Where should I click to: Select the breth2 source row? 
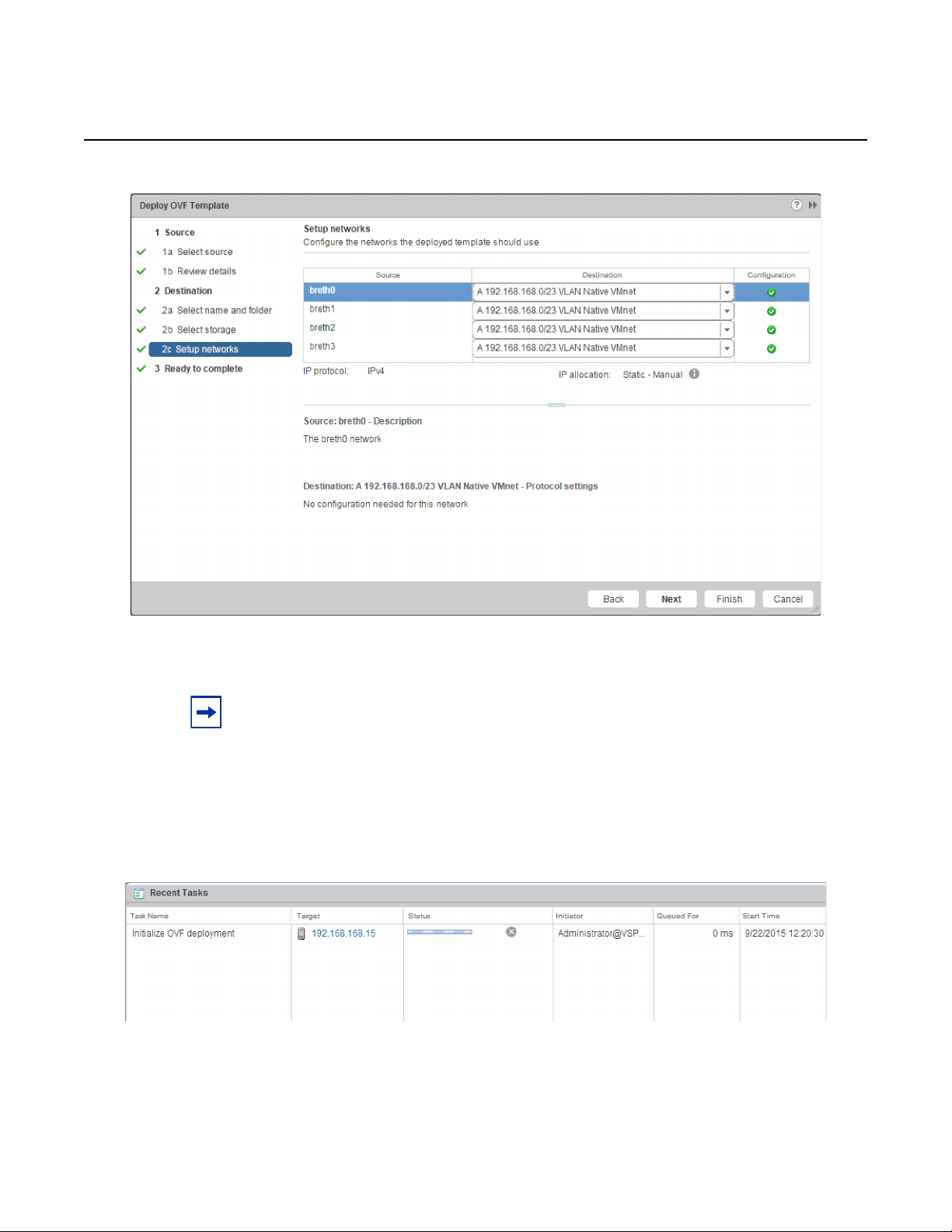[387, 329]
